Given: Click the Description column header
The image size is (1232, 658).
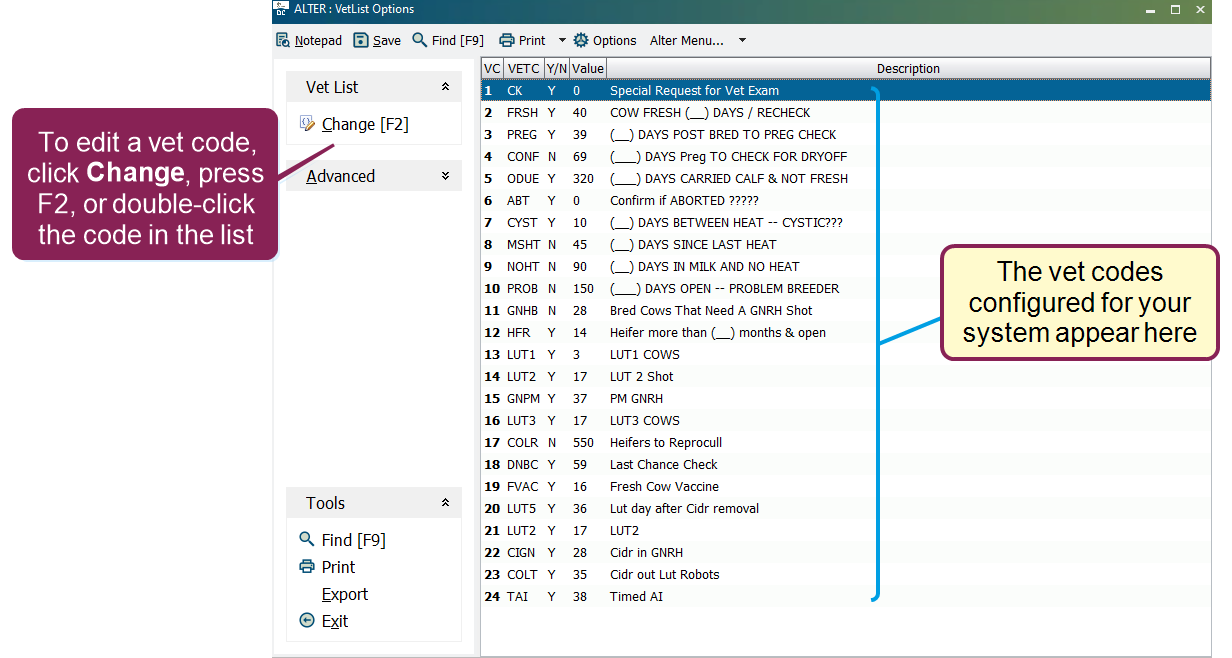Looking at the screenshot, I should pos(908,69).
